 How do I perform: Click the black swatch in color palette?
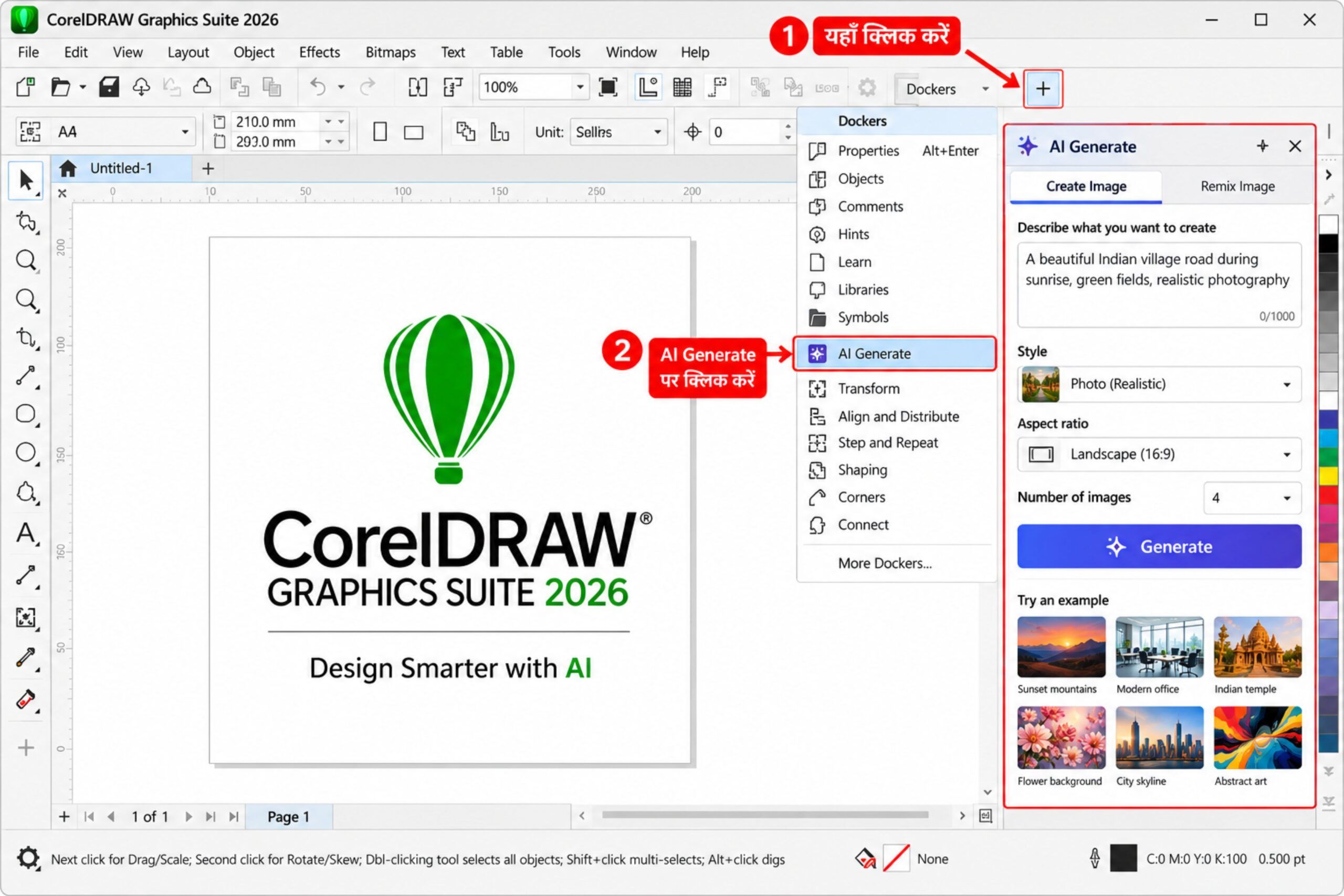tap(1329, 244)
